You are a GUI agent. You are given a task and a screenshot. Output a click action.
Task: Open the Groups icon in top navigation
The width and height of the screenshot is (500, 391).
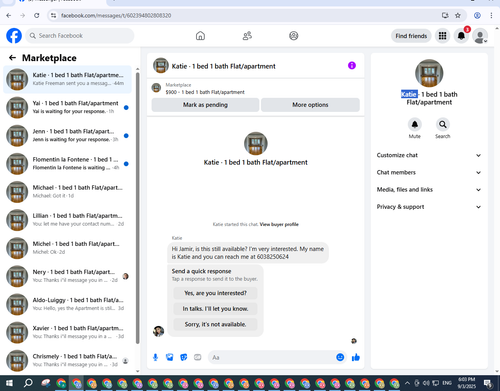pos(294,36)
